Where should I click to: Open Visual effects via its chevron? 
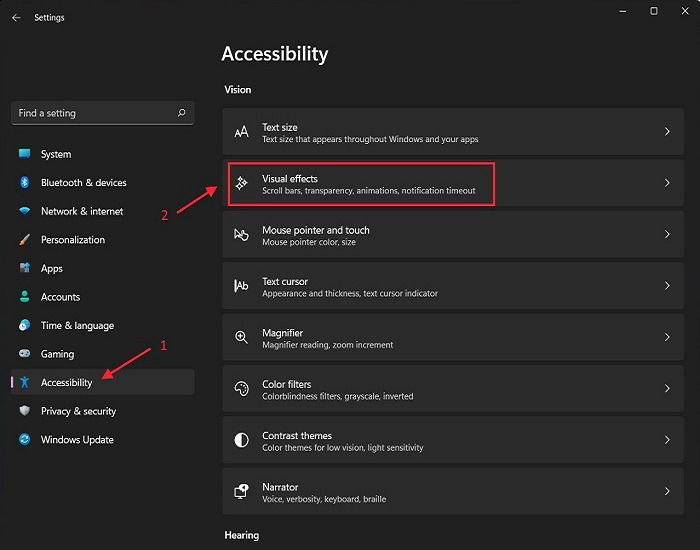coord(667,183)
